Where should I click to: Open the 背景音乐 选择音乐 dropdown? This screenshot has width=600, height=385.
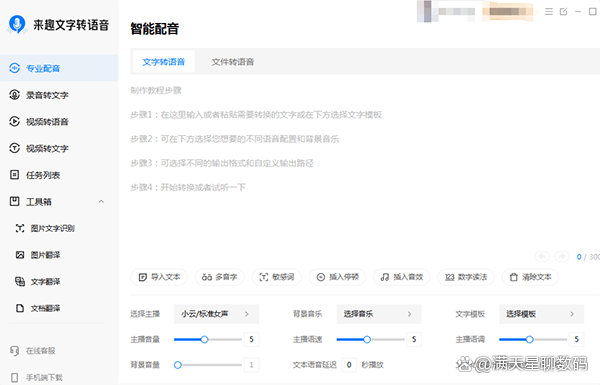coord(379,314)
